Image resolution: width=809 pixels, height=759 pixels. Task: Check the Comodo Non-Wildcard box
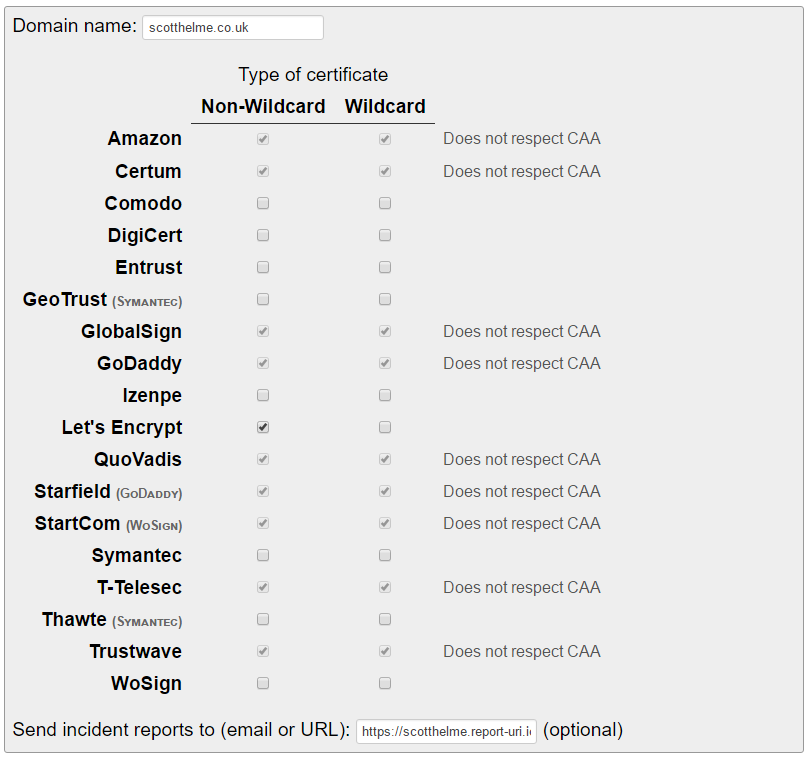point(263,203)
